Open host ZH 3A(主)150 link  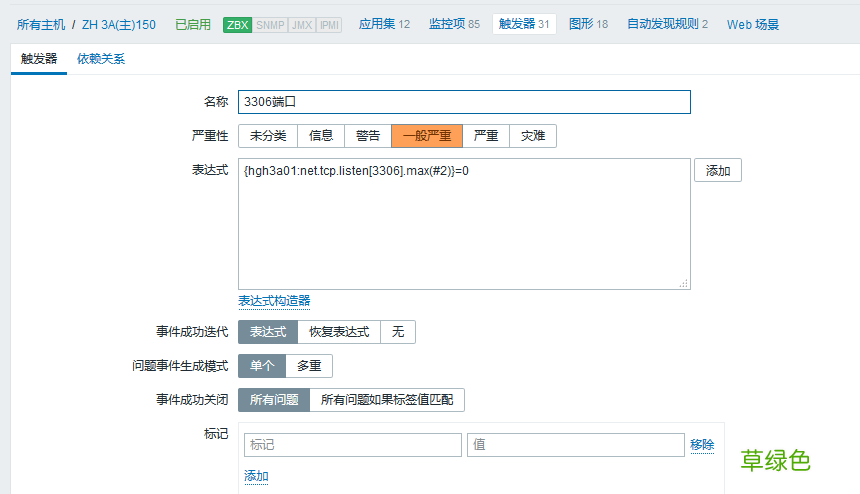pos(118,25)
